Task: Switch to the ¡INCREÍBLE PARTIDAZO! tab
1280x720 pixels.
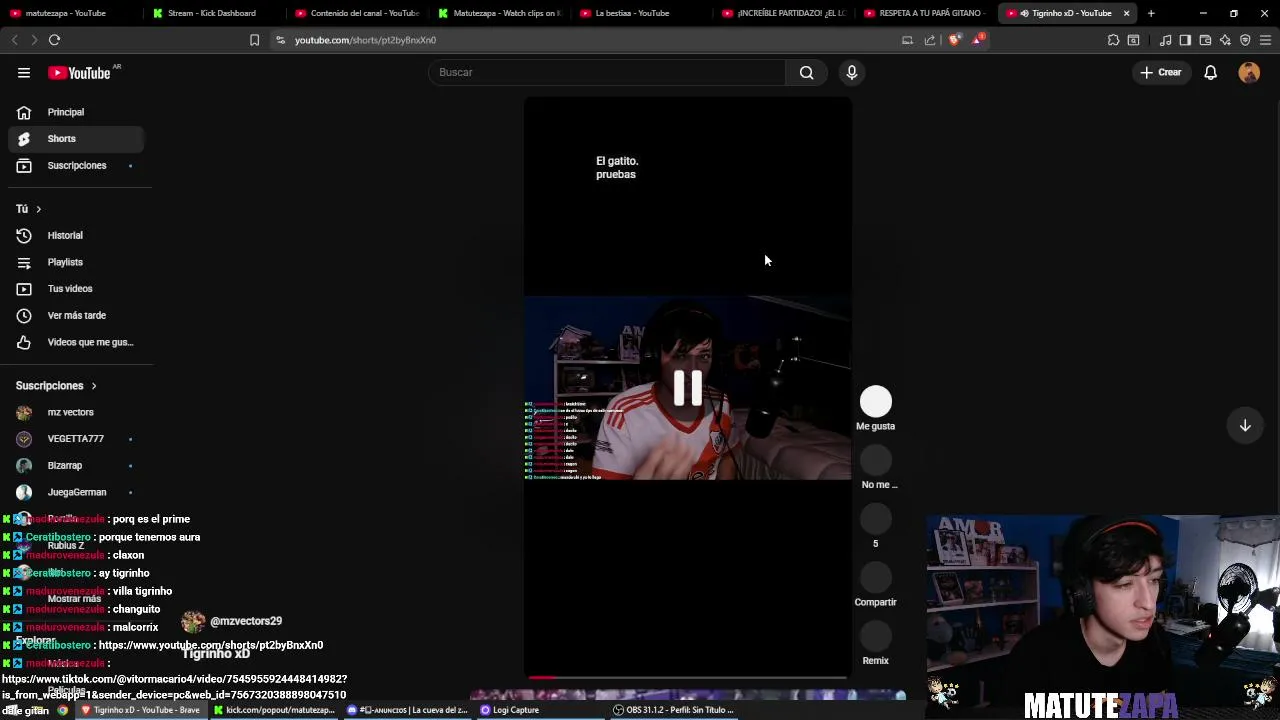Action: click(783, 13)
